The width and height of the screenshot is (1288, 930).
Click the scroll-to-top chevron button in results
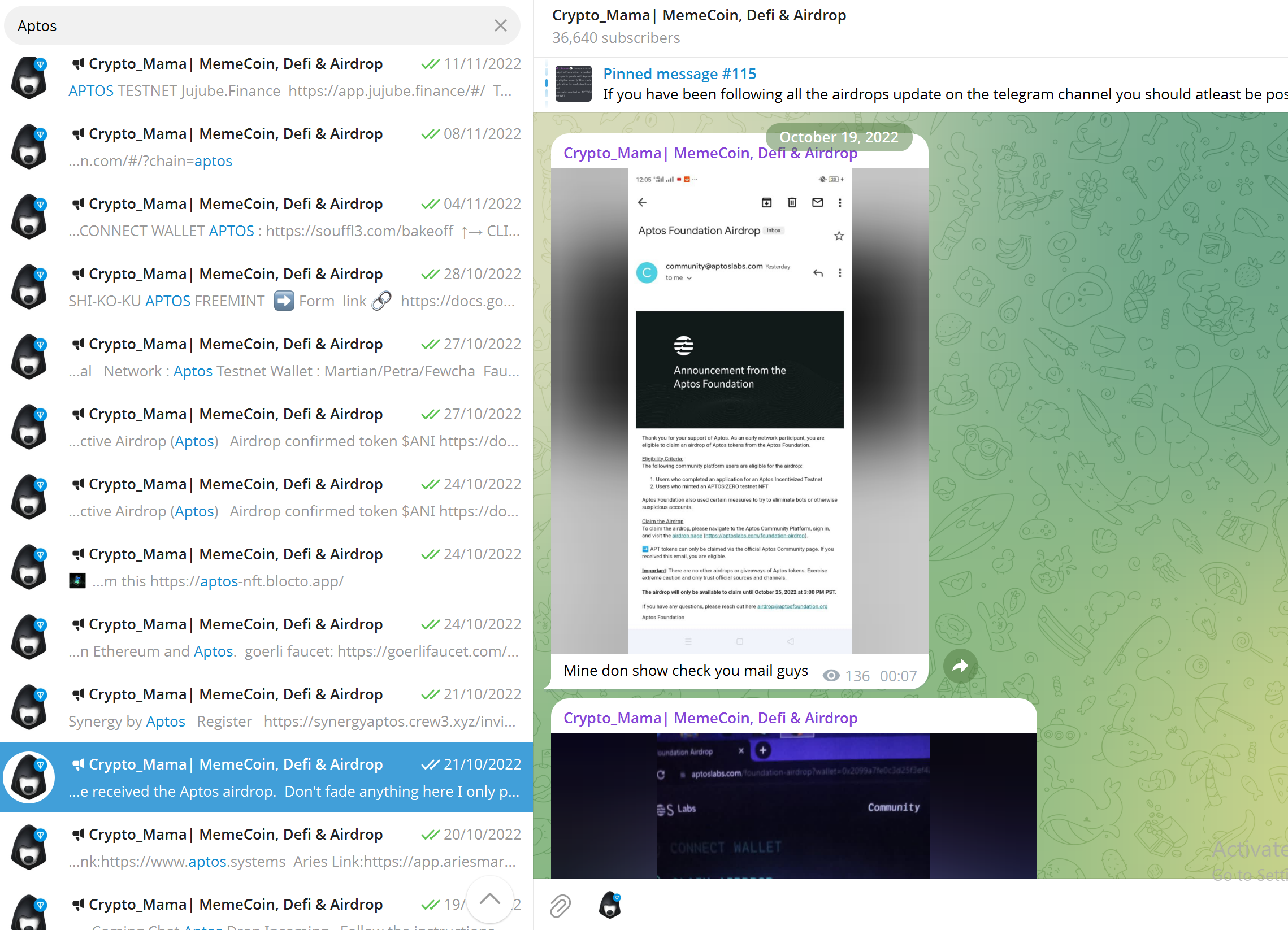tap(489, 899)
